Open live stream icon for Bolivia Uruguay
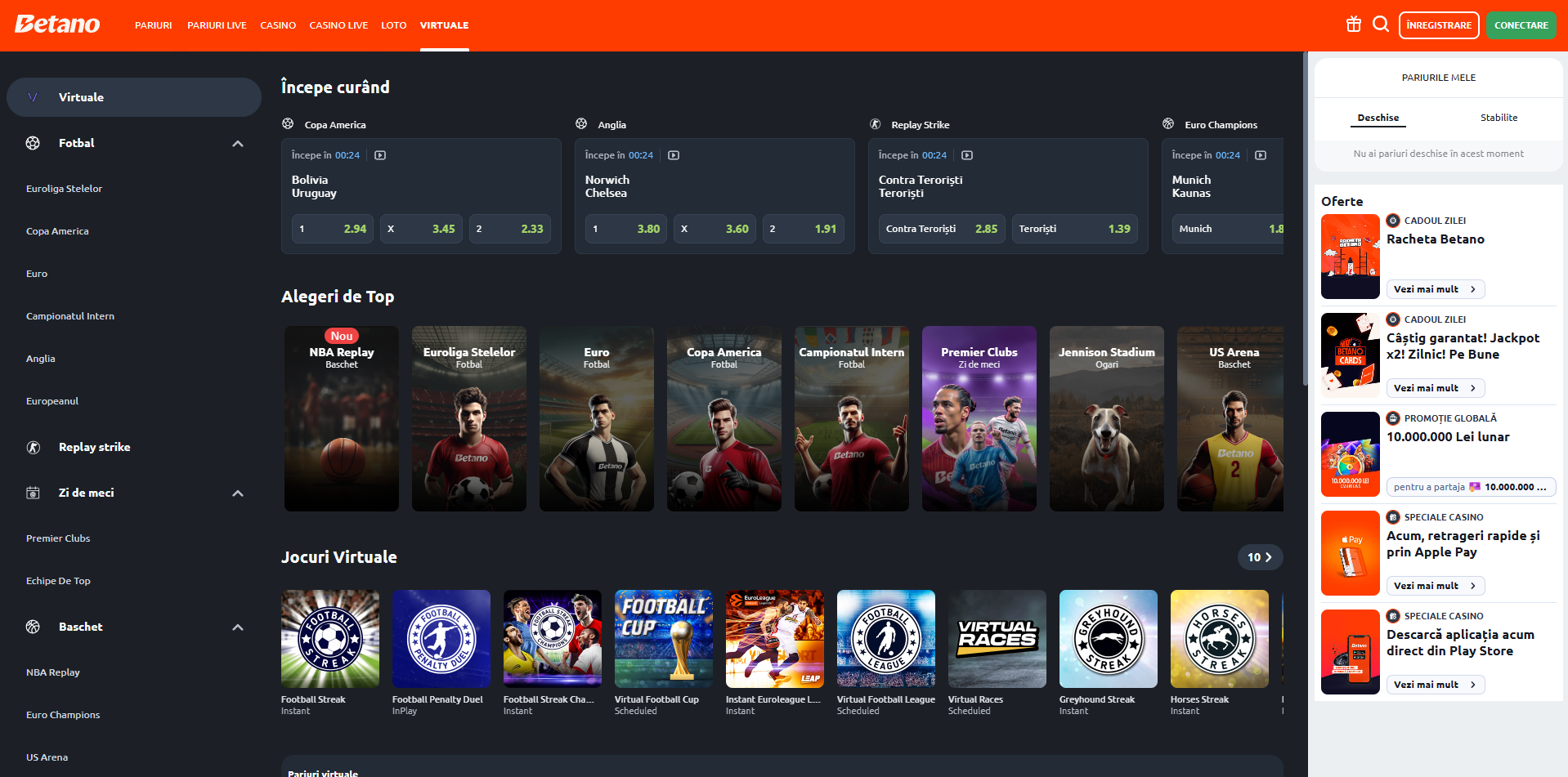Viewport: 1568px width, 777px height. click(380, 155)
